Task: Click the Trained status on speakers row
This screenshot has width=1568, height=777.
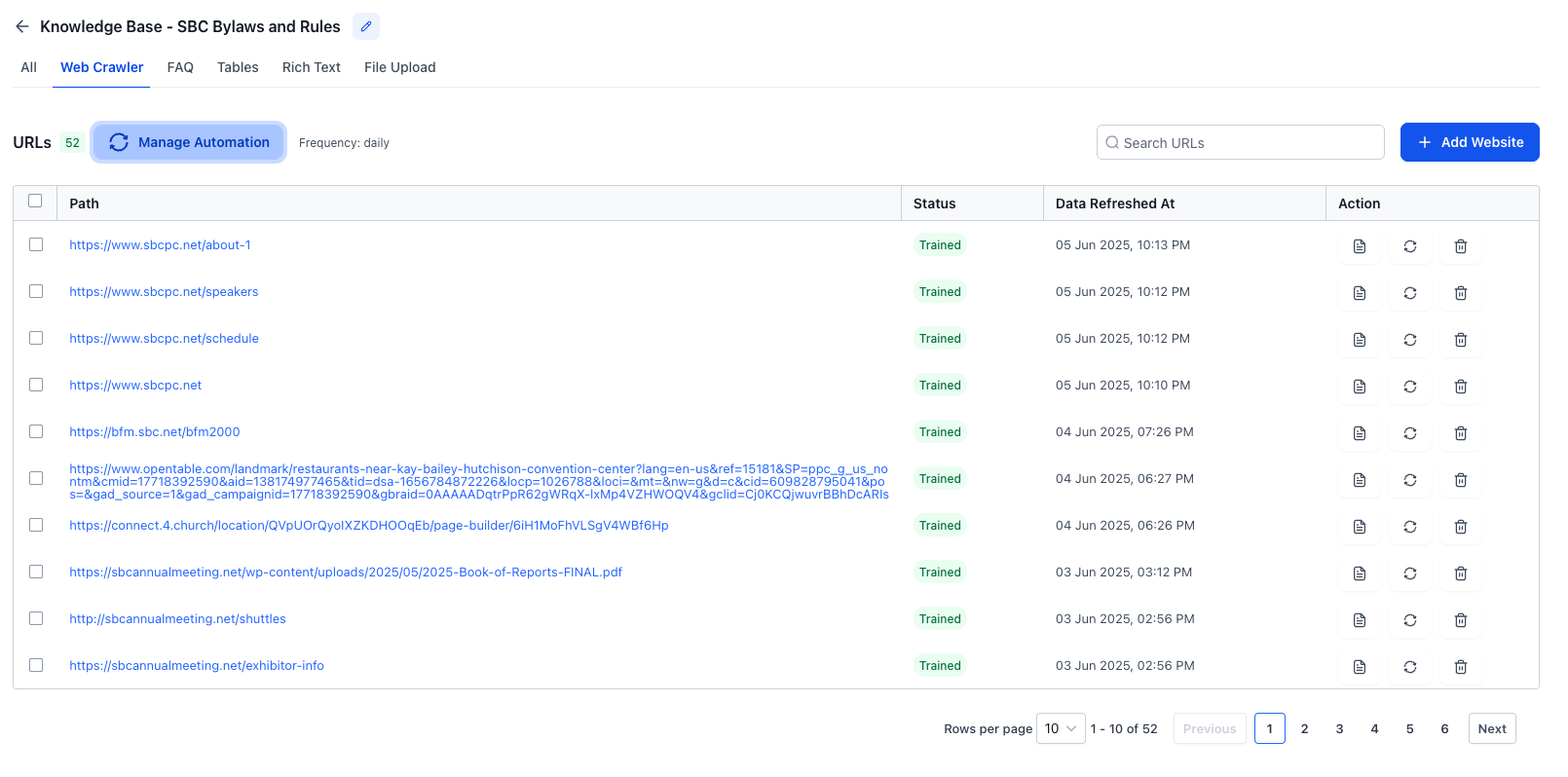Action: point(940,291)
